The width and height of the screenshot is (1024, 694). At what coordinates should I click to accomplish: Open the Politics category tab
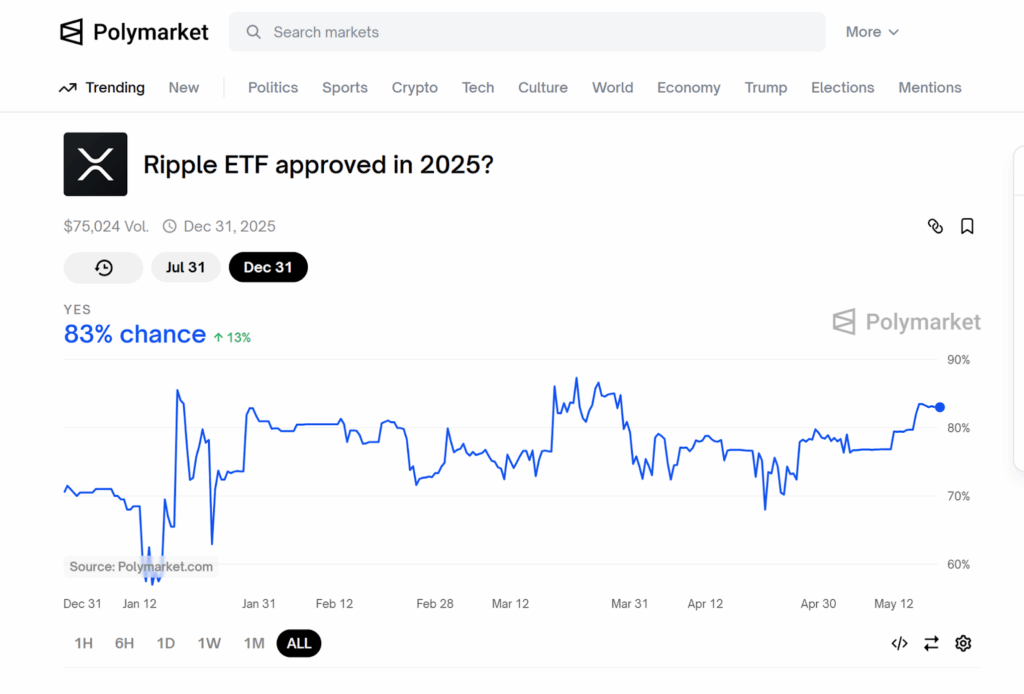click(x=273, y=88)
